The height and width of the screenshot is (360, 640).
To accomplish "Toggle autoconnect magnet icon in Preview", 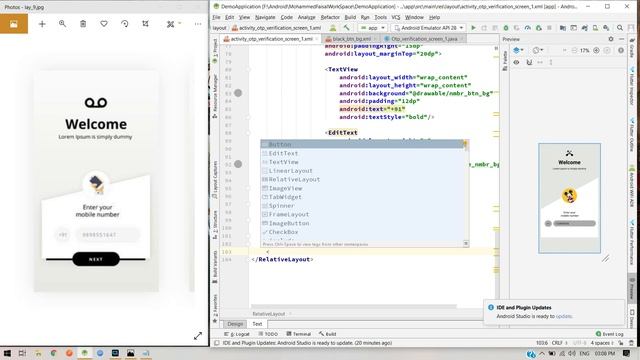I will coord(529,62).
